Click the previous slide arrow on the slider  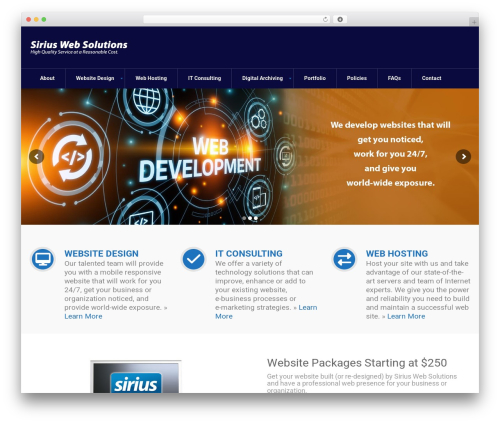coord(36,156)
